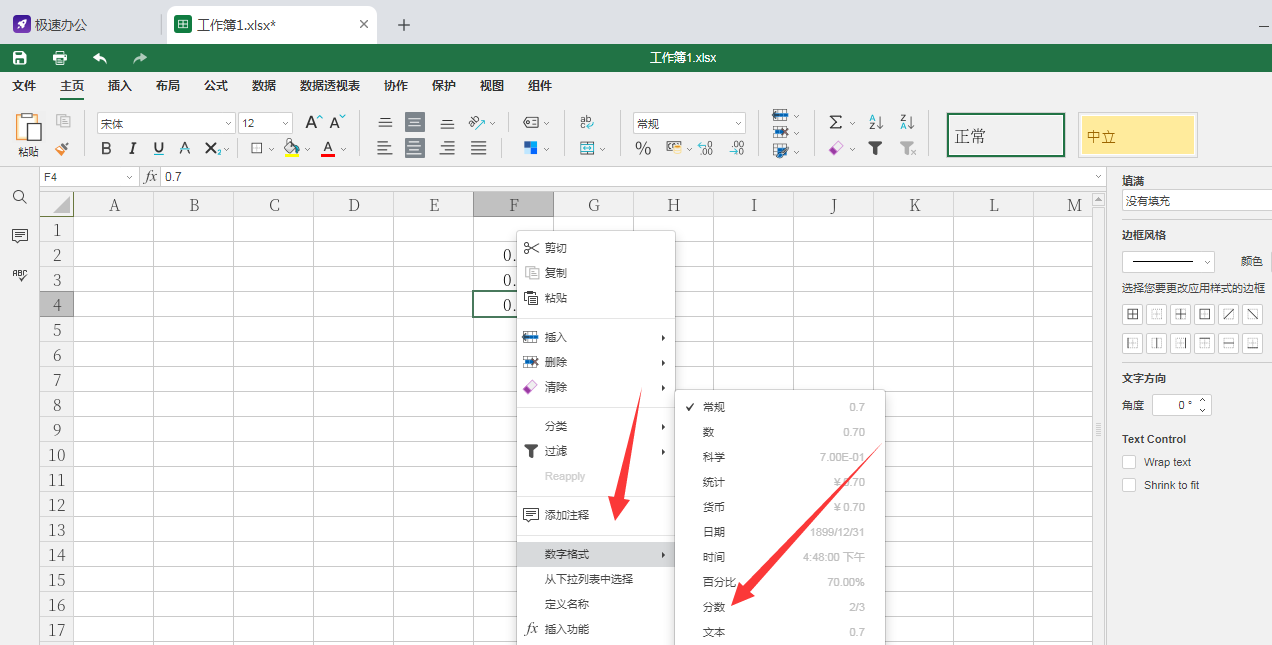The image size is (1272, 645).
Task: Undo the last action
Action: coord(100,58)
